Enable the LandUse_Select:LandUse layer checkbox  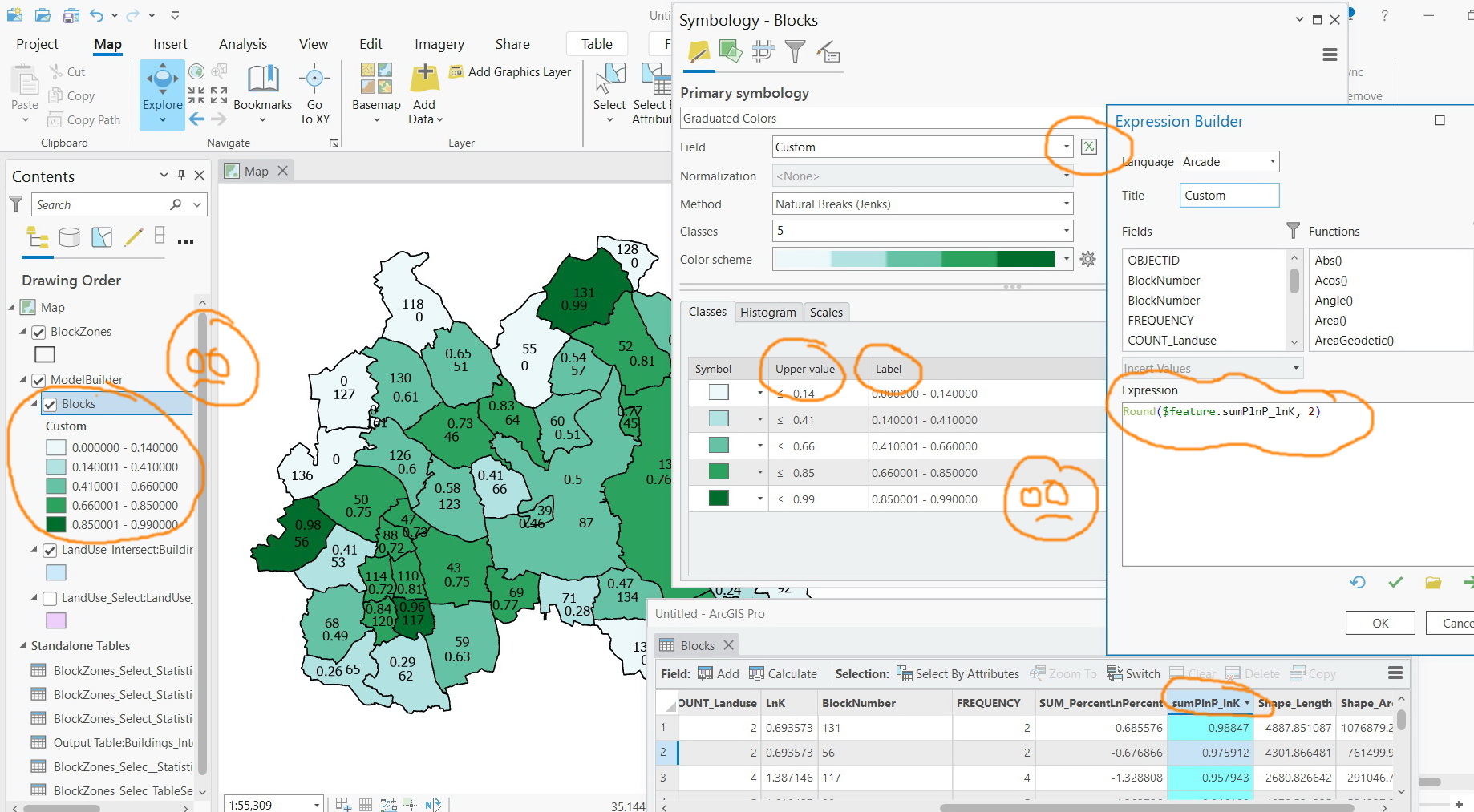[x=50, y=598]
